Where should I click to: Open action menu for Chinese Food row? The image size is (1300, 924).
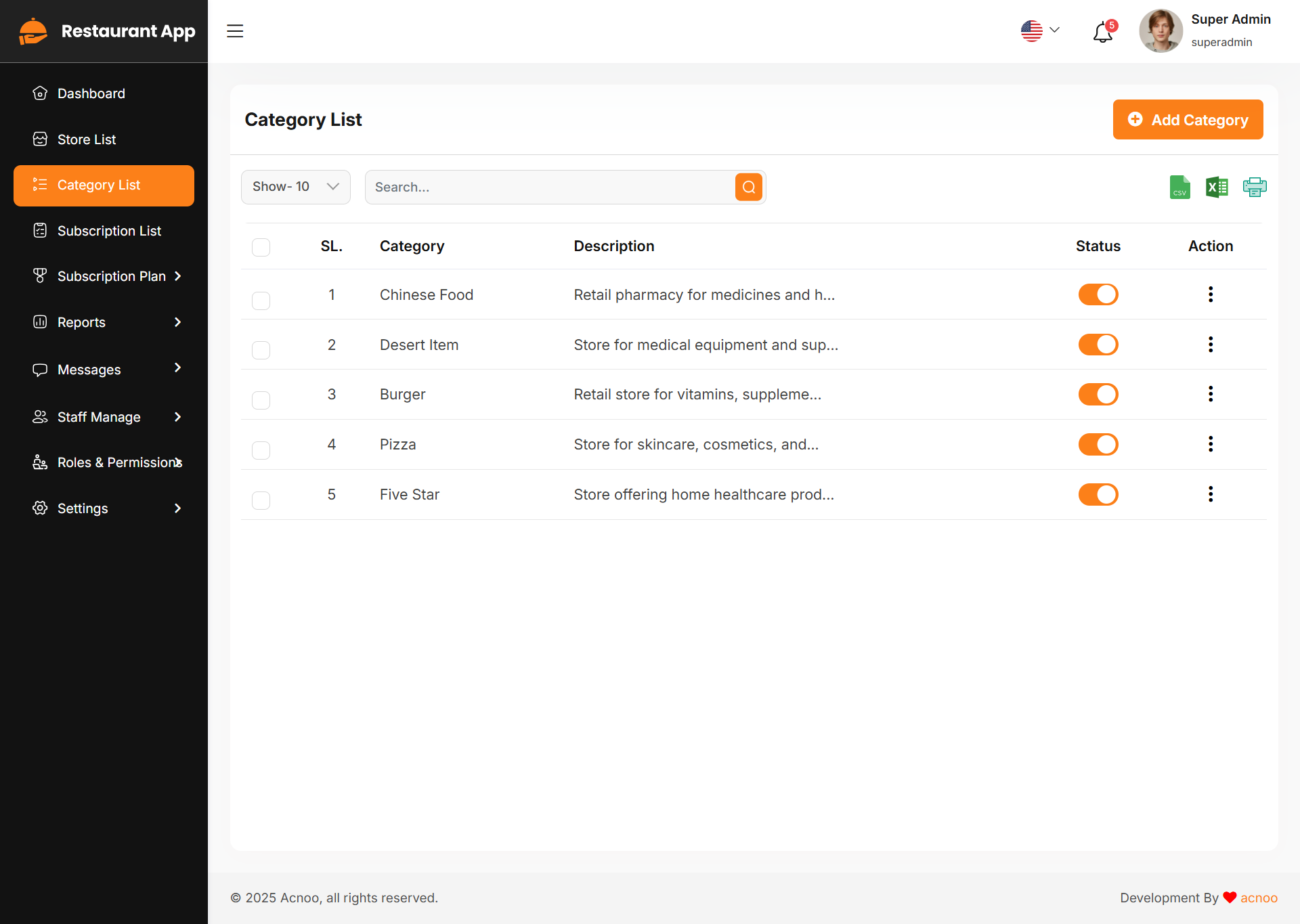(1211, 294)
